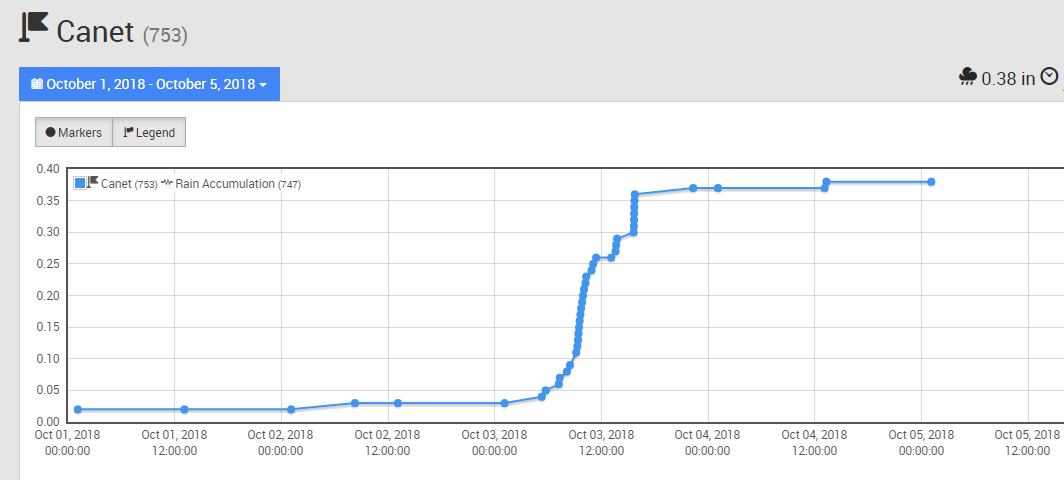Image resolution: width=1064 pixels, height=480 pixels.
Task: Click the waveform icon before Rain Accumulation
Action: (x=167, y=184)
